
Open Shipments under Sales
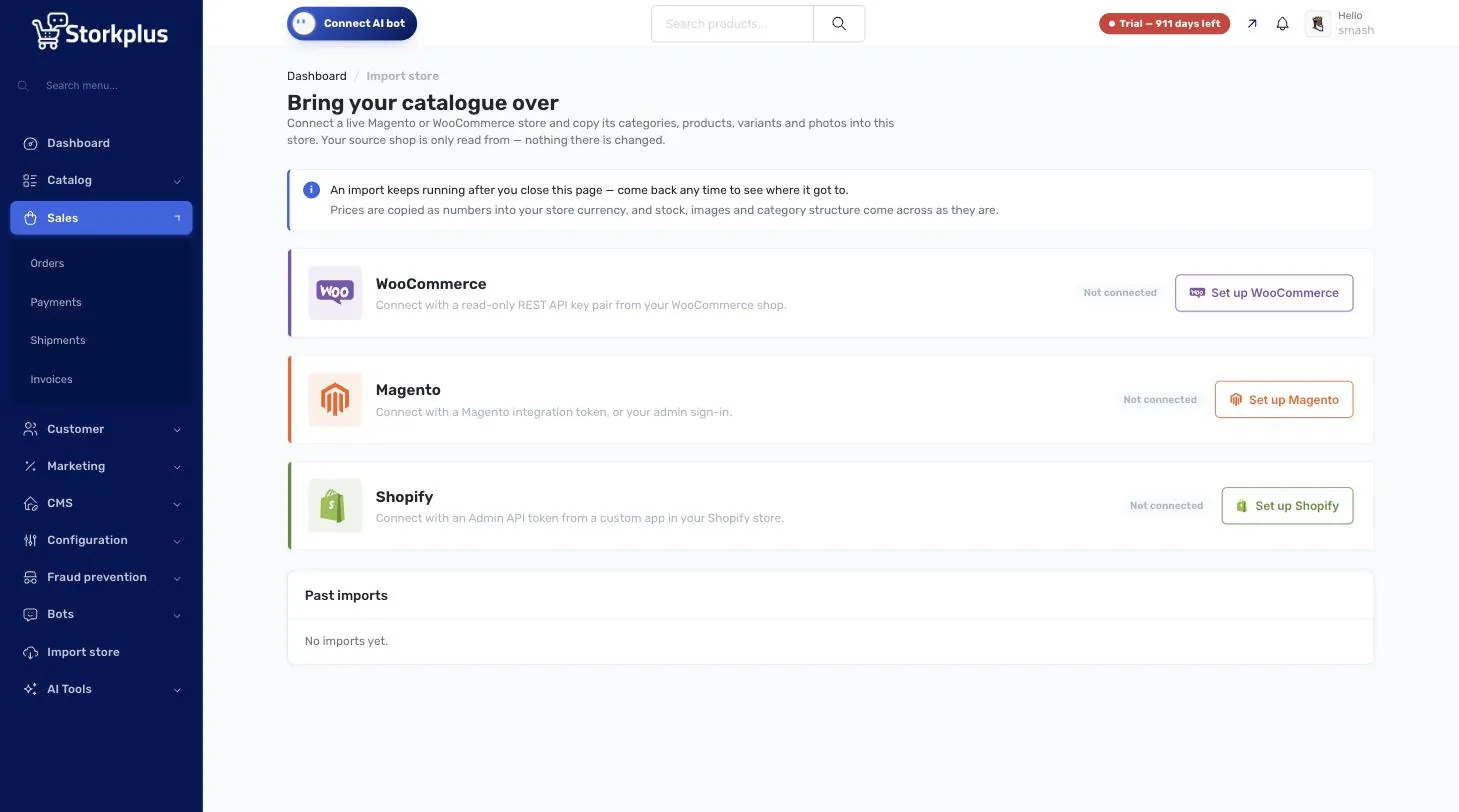coord(58,340)
